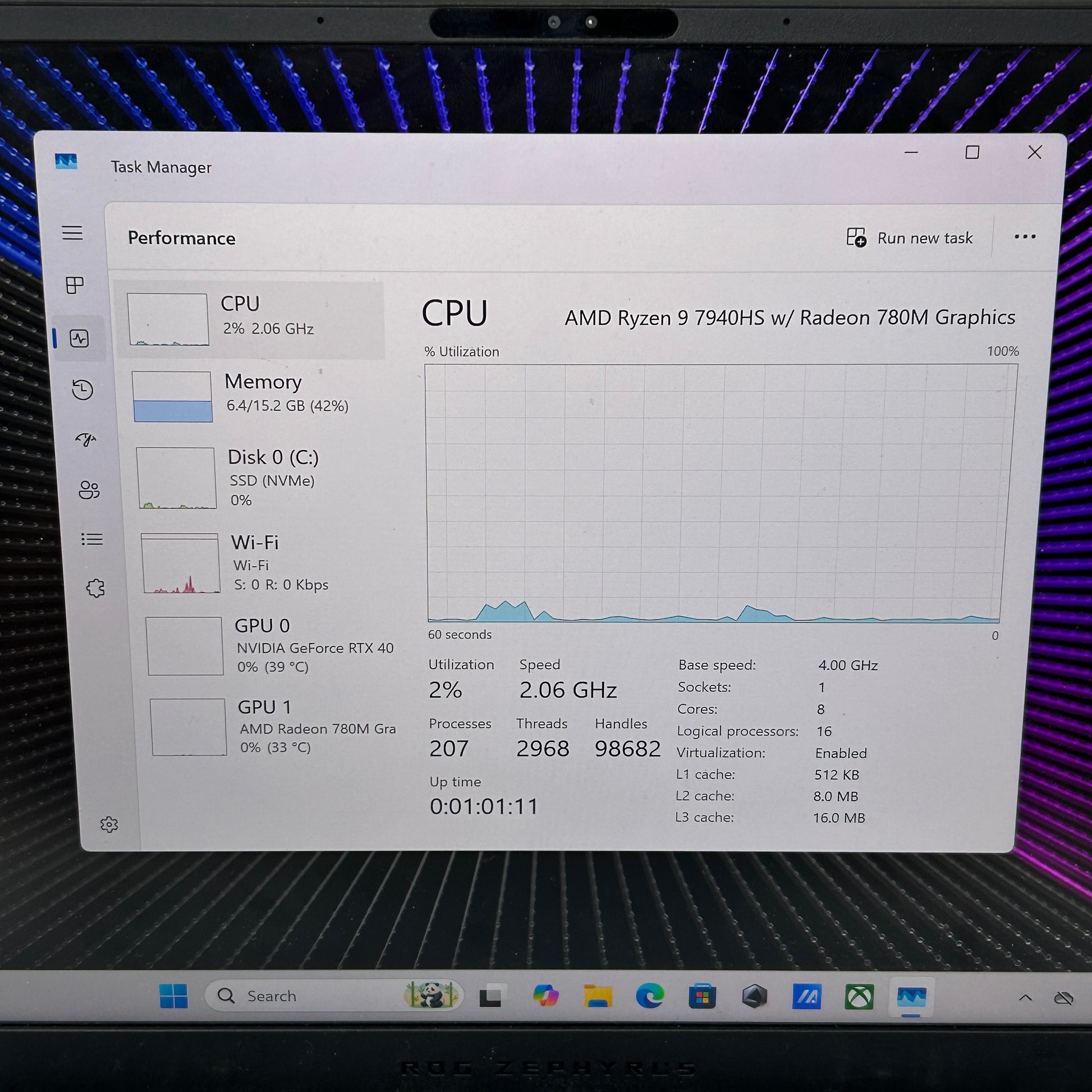The height and width of the screenshot is (1092, 1092).
Task: Open App history icon in sidebar
Action: tap(82, 389)
